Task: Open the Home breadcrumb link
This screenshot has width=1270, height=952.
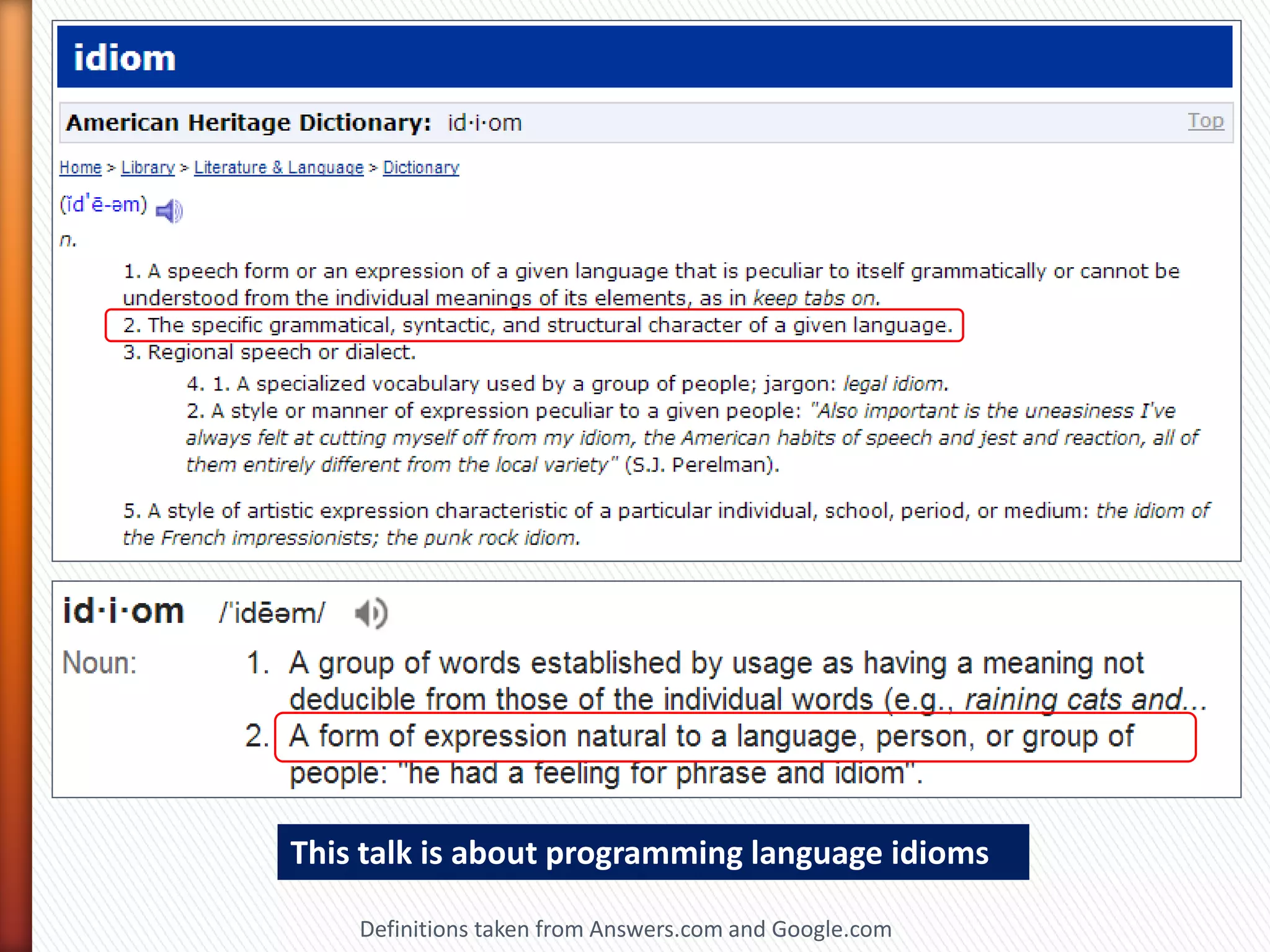Action: click(x=81, y=167)
